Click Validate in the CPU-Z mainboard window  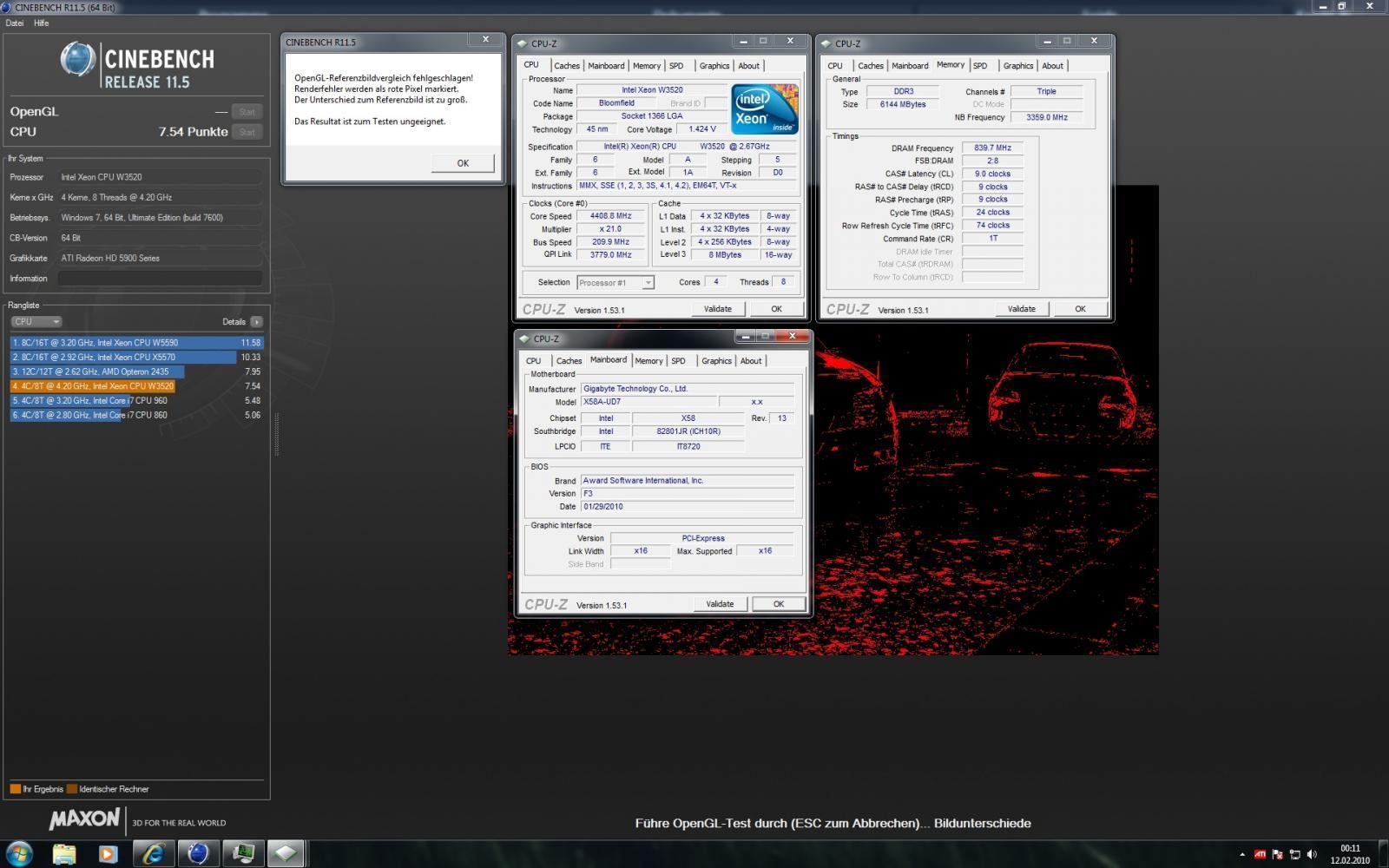(x=720, y=604)
